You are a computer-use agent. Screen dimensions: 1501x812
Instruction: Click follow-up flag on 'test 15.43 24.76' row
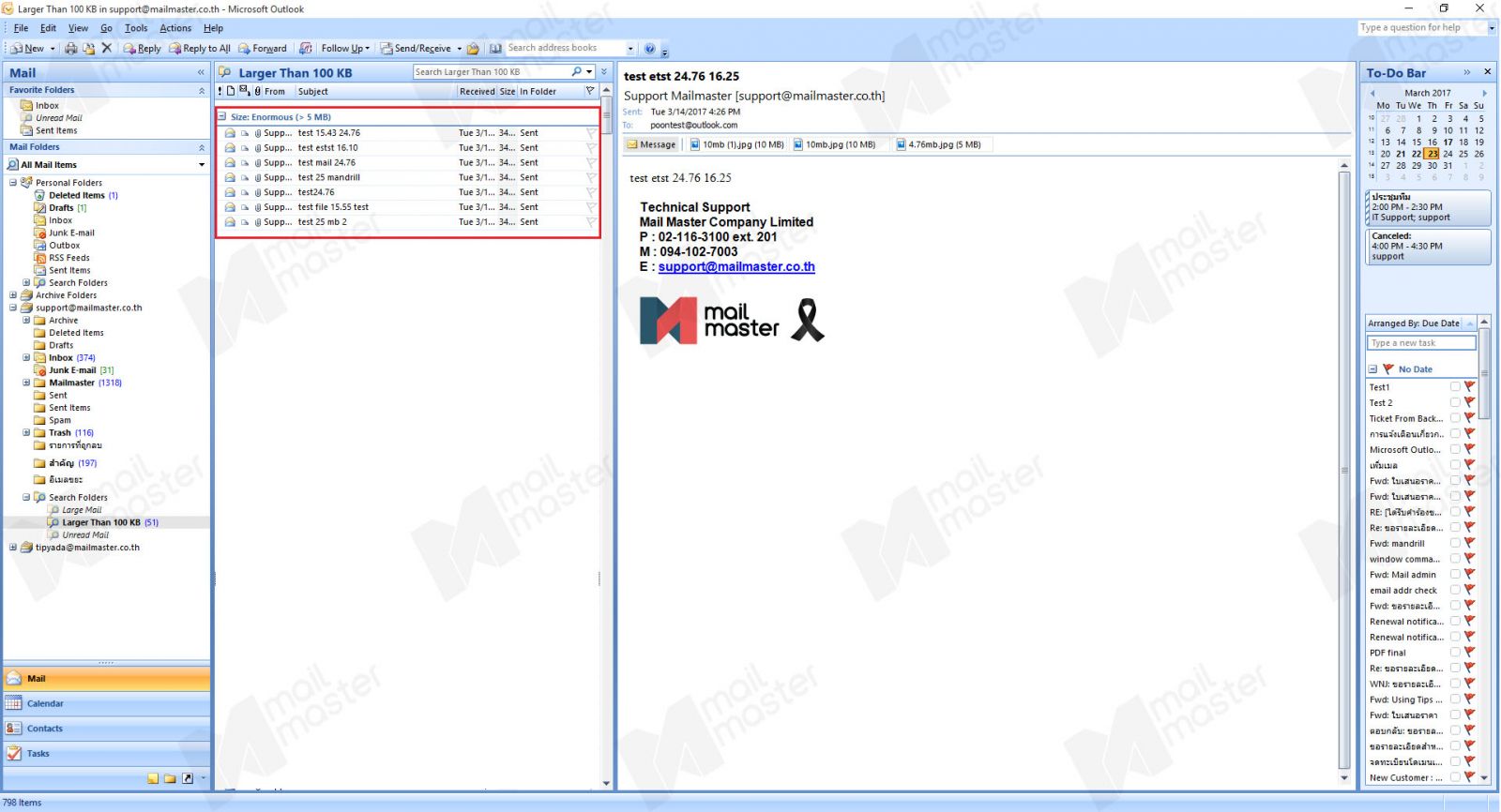click(x=591, y=133)
